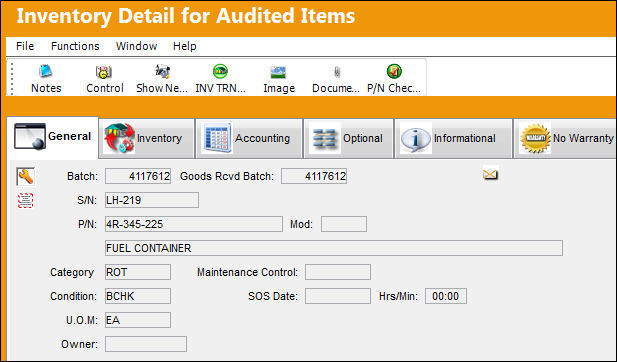Select the Show Ne... toolbar icon
The height and width of the screenshot is (362, 617).
[162, 72]
